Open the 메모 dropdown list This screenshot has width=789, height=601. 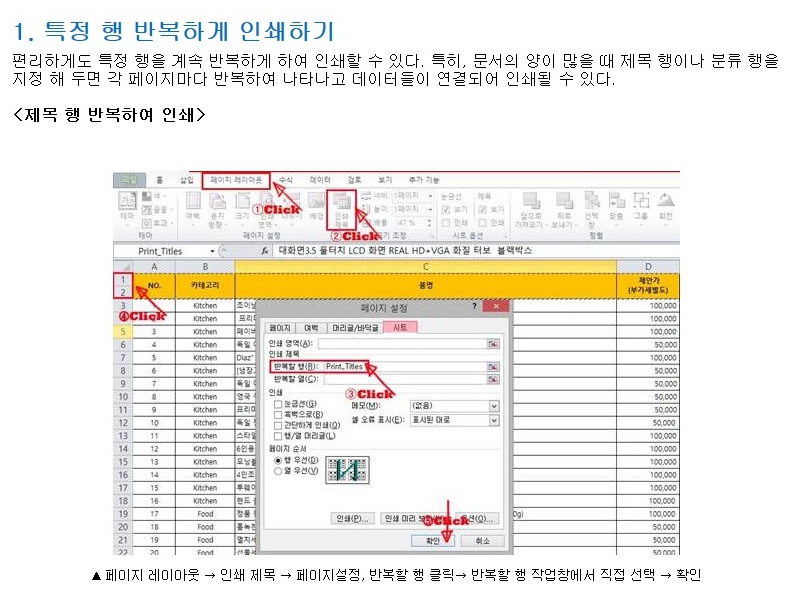point(493,406)
